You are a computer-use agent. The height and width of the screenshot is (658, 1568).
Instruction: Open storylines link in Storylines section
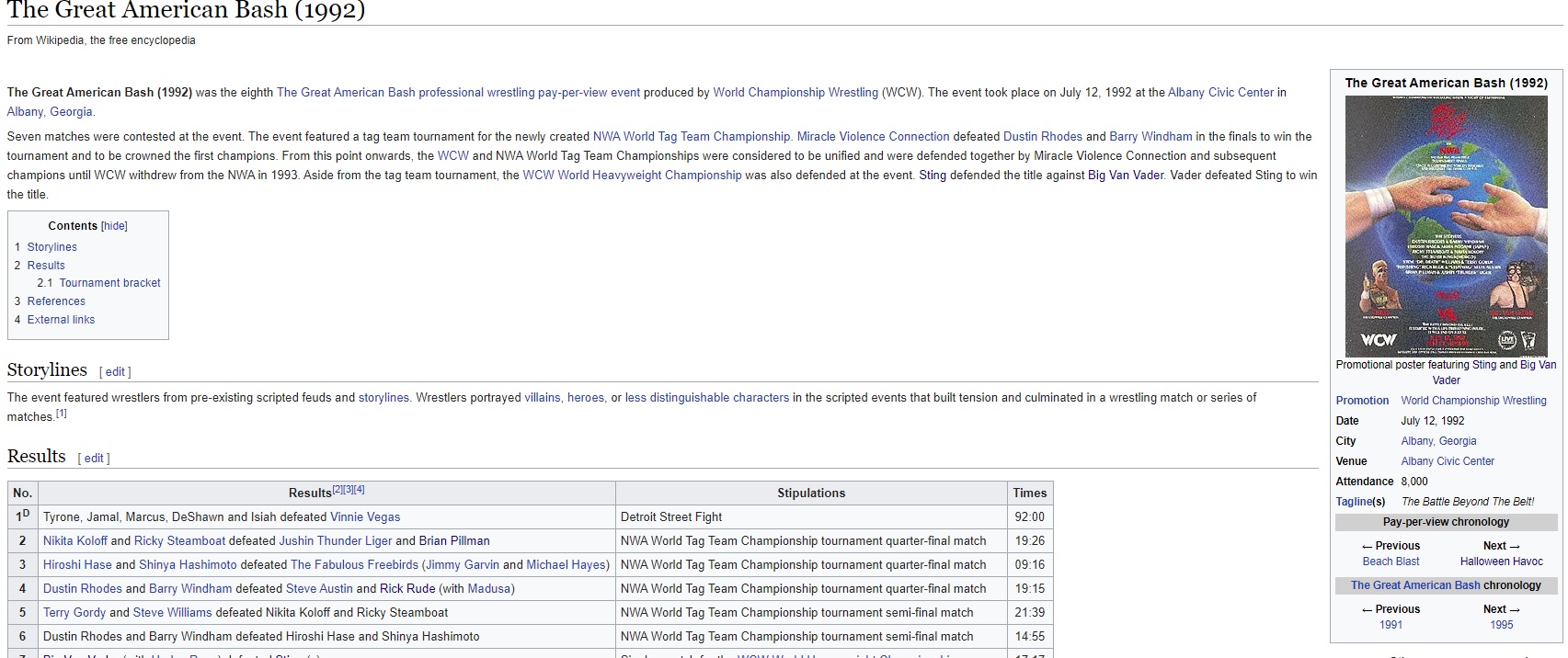click(383, 398)
